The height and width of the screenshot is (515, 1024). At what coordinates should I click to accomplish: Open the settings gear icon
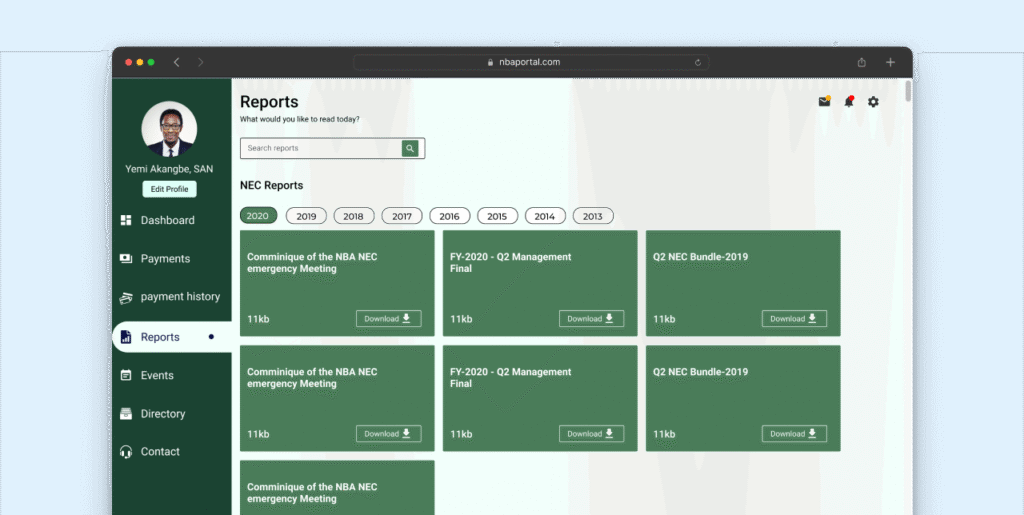(x=873, y=102)
